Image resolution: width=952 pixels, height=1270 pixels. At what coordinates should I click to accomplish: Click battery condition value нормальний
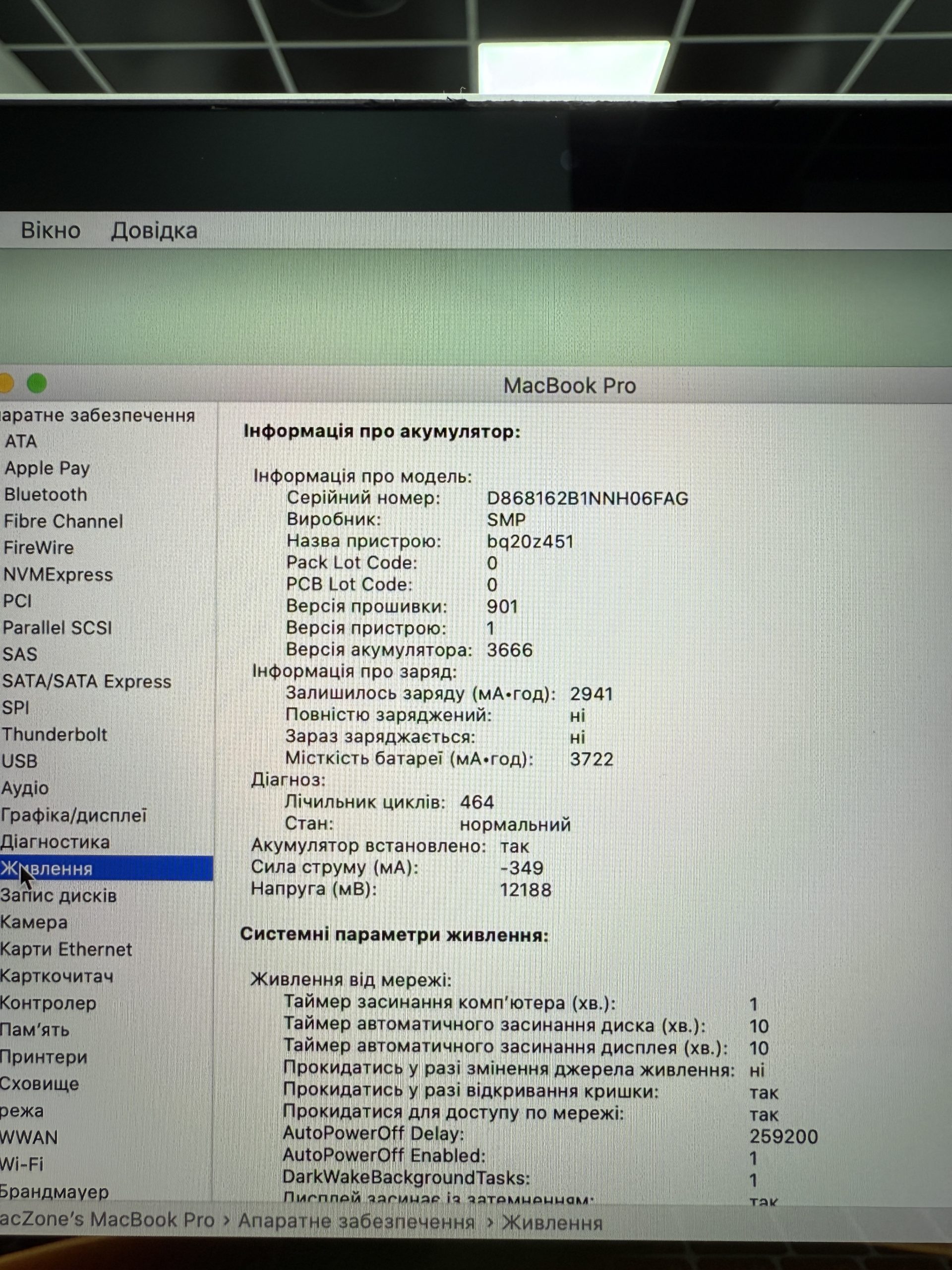pyautogui.click(x=515, y=825)
